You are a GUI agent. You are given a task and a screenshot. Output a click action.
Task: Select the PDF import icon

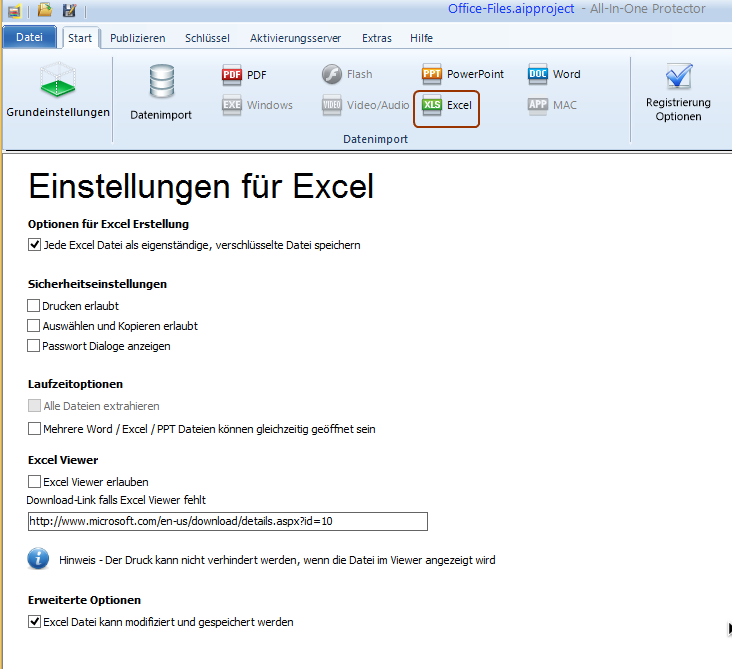coord(232,74)
